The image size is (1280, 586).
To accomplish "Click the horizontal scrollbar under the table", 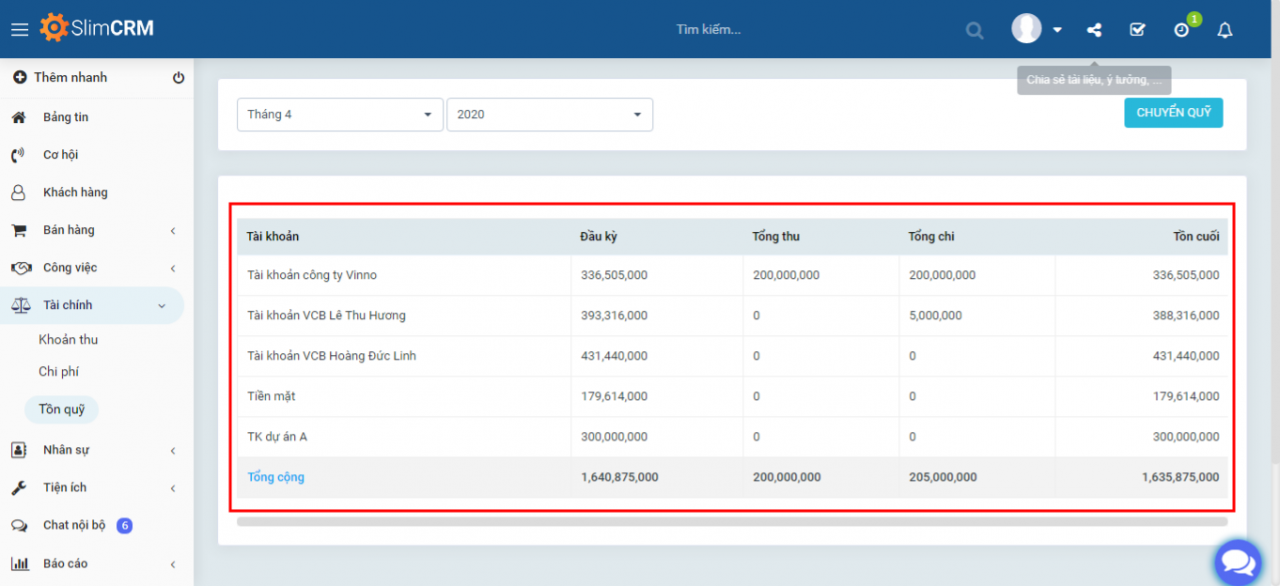I will pos(732,521).
